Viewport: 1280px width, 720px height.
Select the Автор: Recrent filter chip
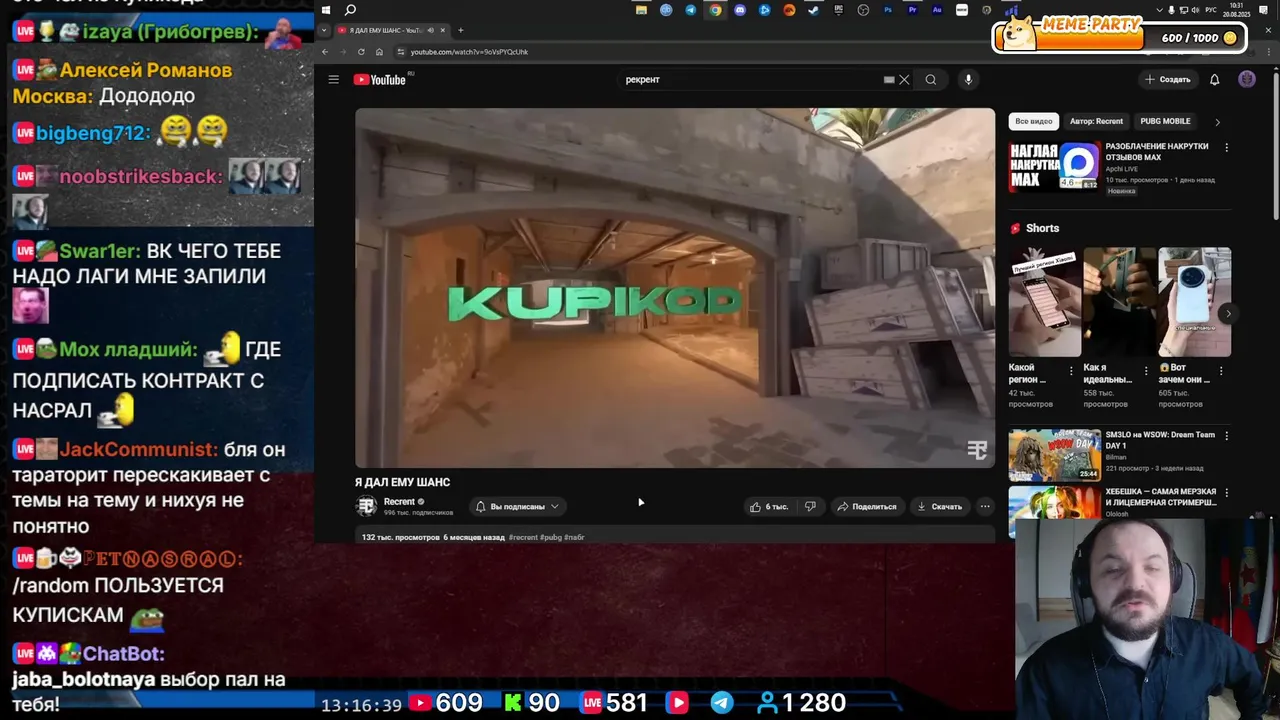1096,121
